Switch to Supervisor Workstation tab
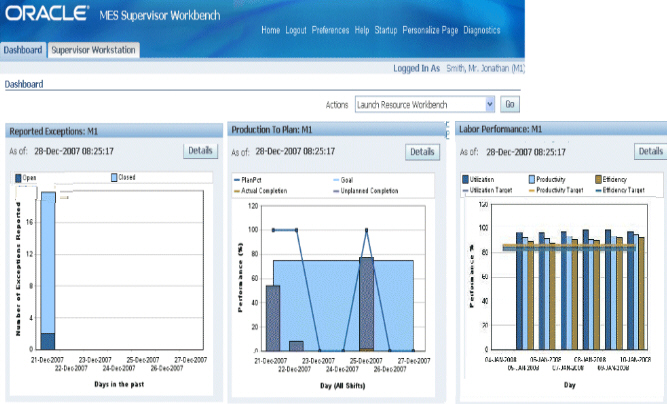This screenshot has width=667, height=404. point(94,50)
